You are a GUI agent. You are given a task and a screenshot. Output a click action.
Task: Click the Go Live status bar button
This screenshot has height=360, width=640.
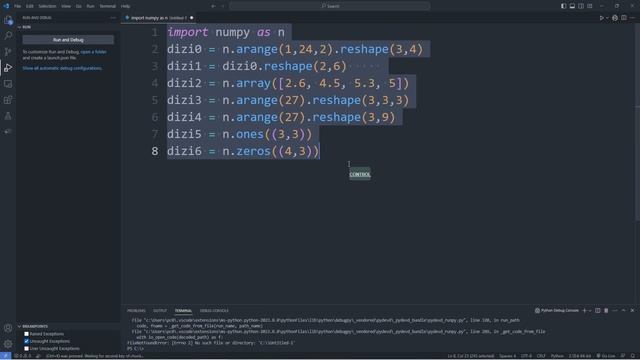pyautogui.click(x=606, y=356)
